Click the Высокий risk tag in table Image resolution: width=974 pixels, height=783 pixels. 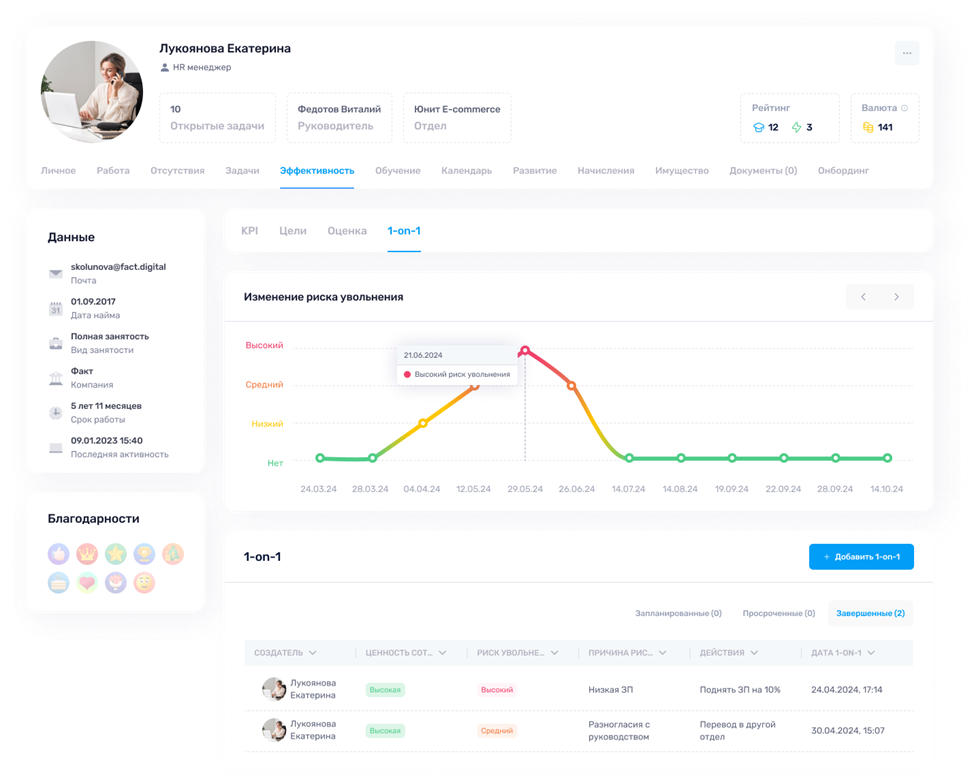pyautogui.click(x=497, y=690)
